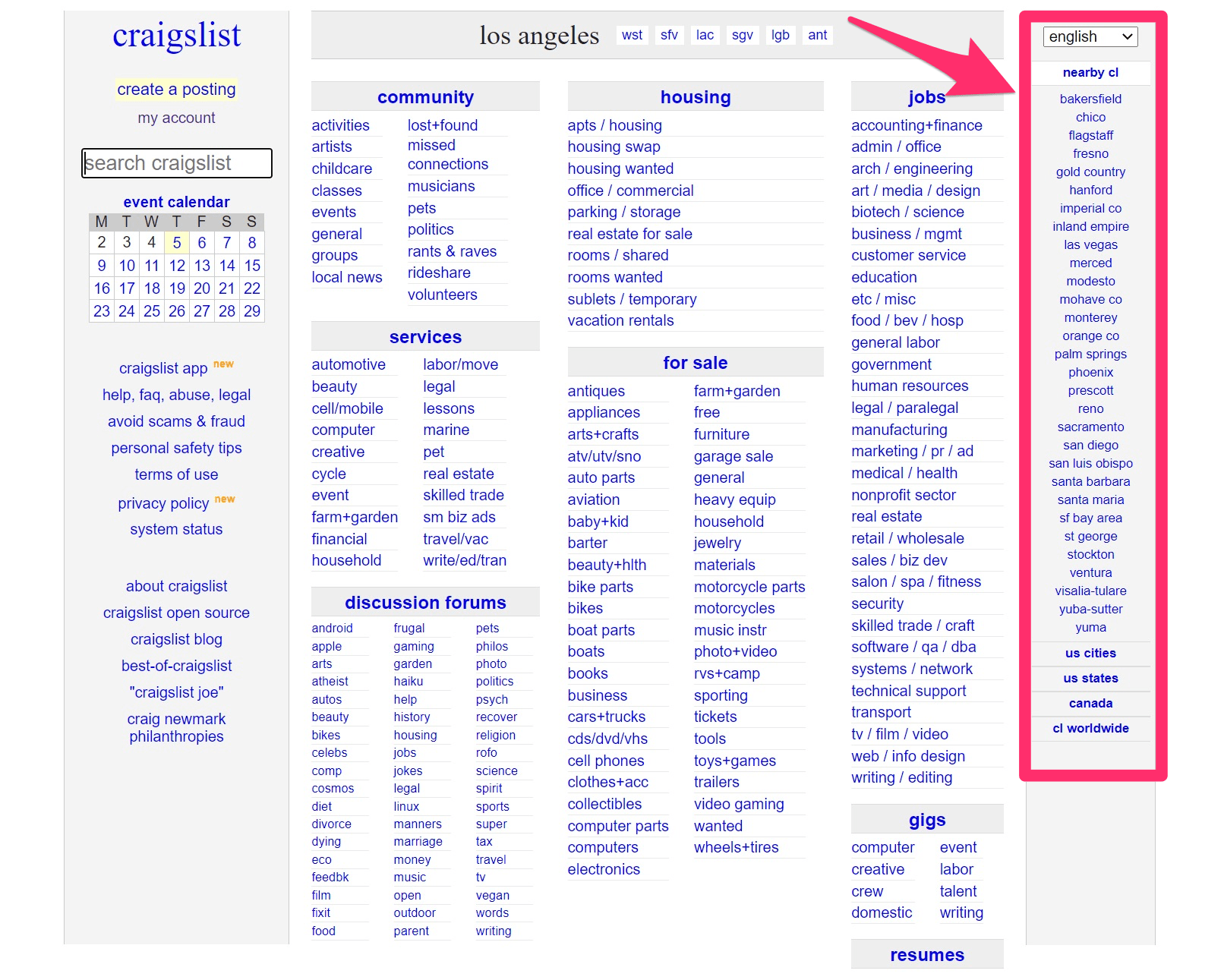1224x980 pixels.
Task: Open the event calendar heading link
Action: point(176,202)
